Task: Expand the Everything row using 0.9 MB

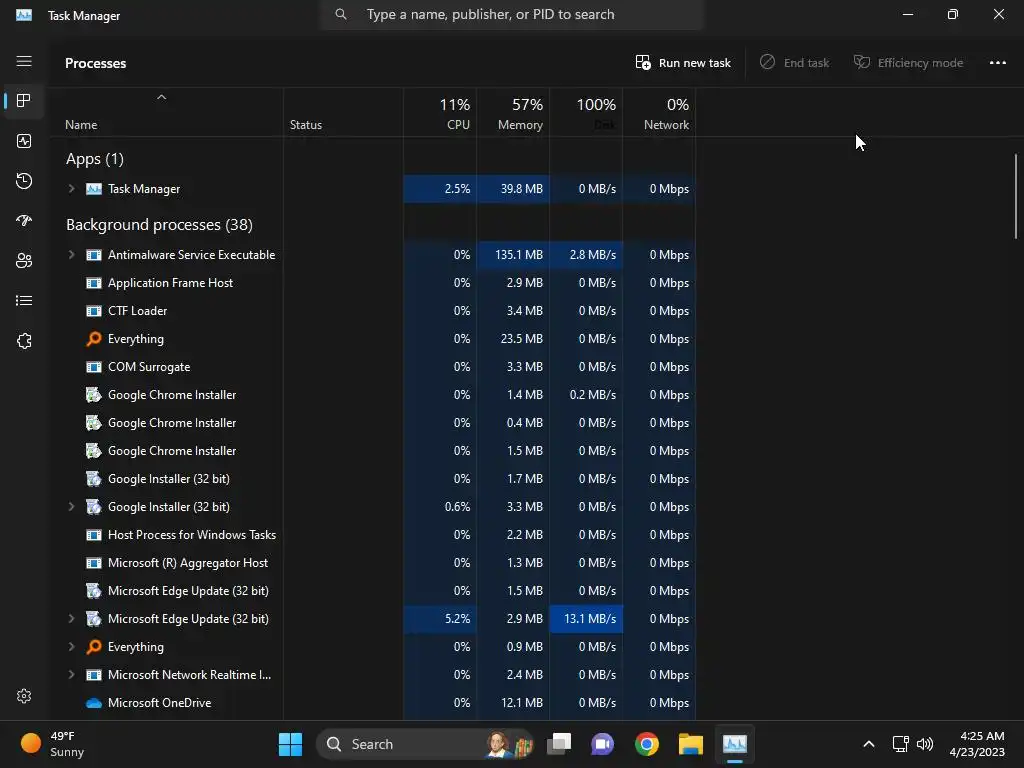Action: coord(71,647)
